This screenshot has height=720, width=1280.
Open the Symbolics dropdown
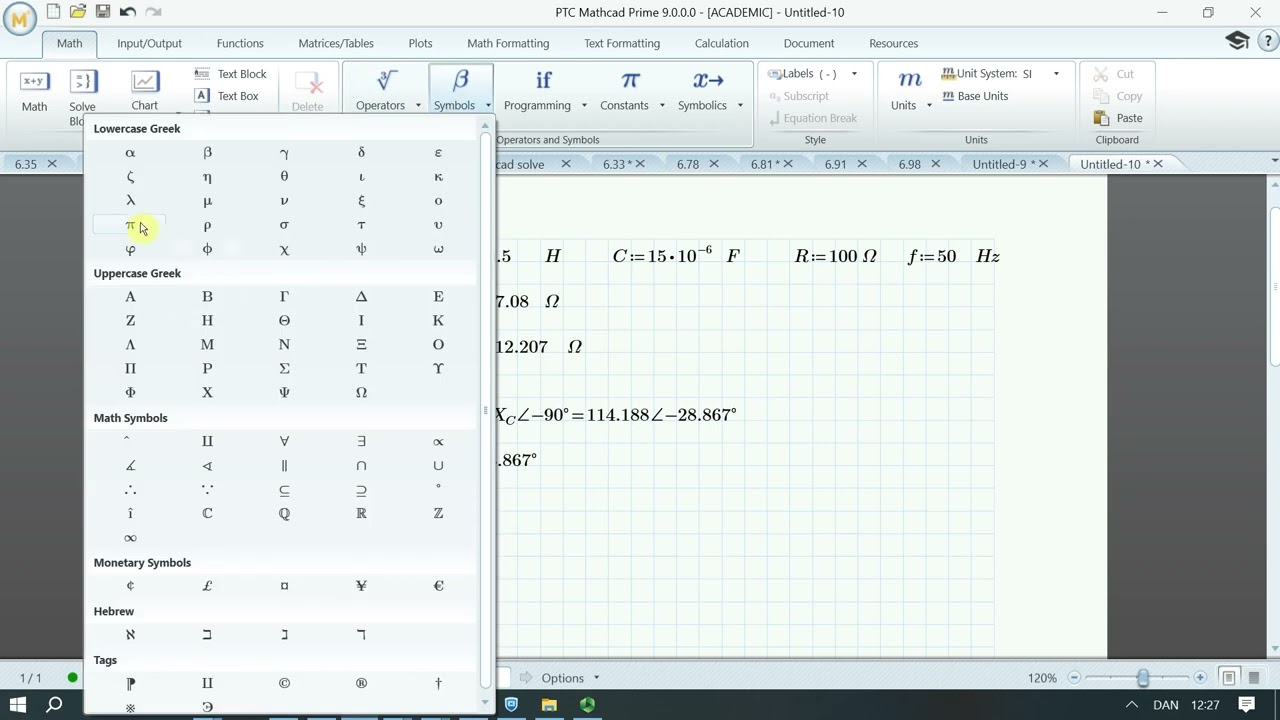coord(709,90)
